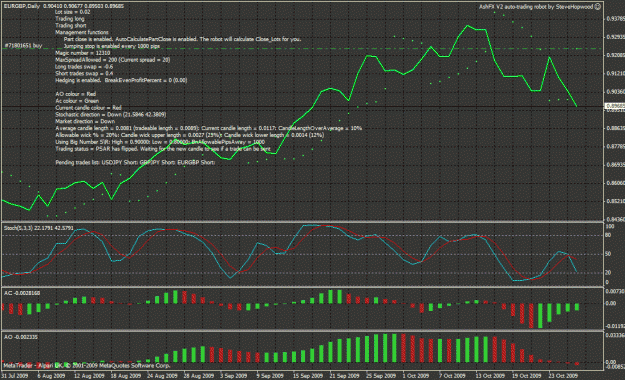The image size is (625, 380).
Task: Click the Short trades swap = 0.4 line
Action: point(84,73)
